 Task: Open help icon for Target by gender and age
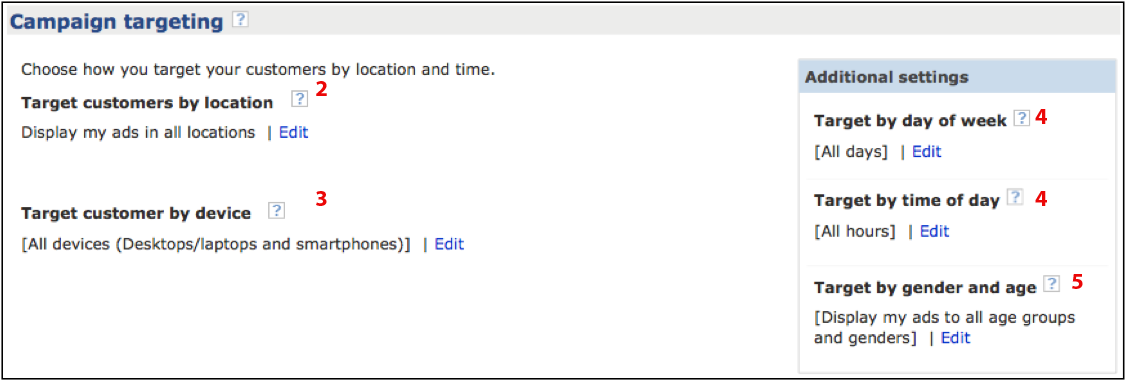1051,284
